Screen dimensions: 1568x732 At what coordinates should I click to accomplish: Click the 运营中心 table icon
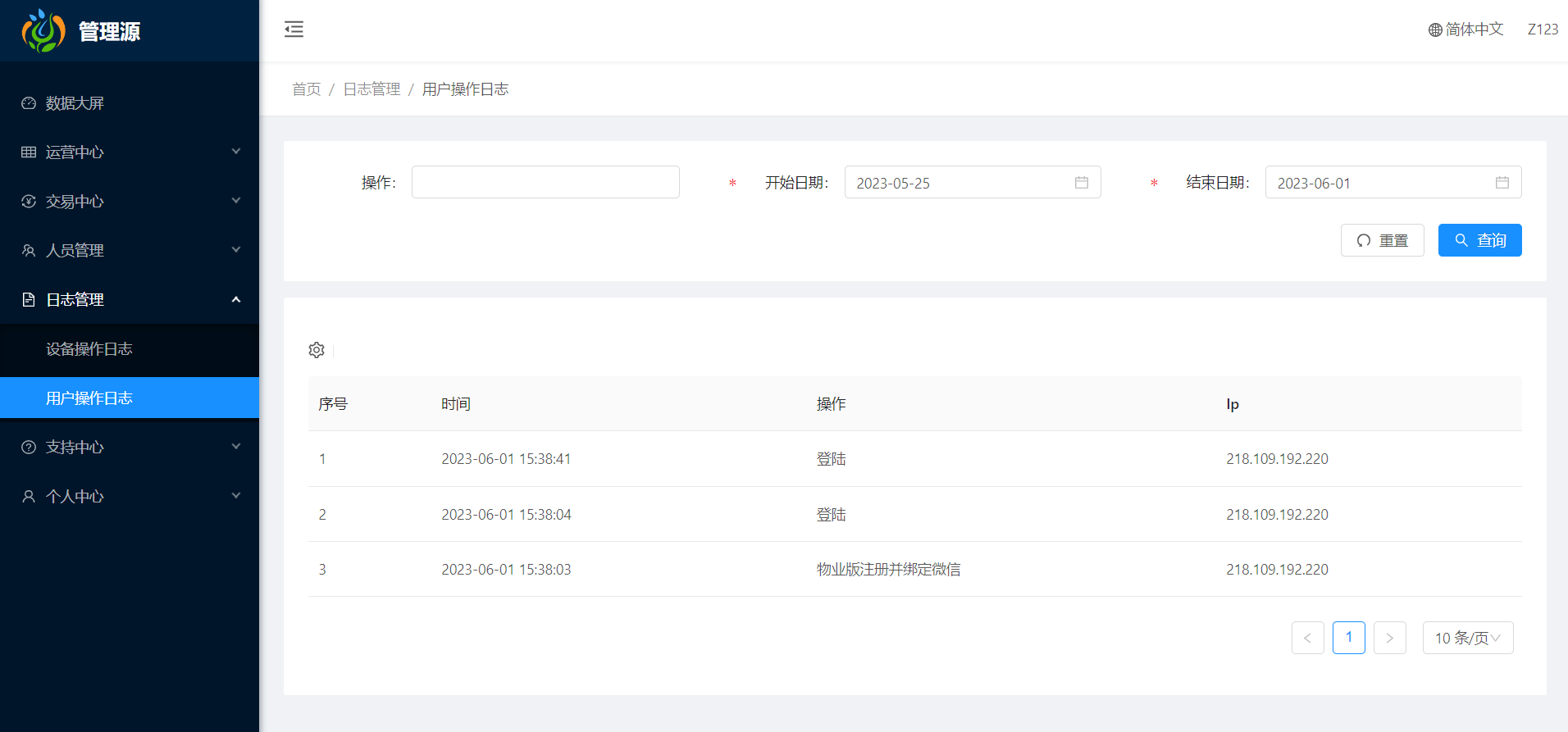pyautogui.click(x=29, y=152)
